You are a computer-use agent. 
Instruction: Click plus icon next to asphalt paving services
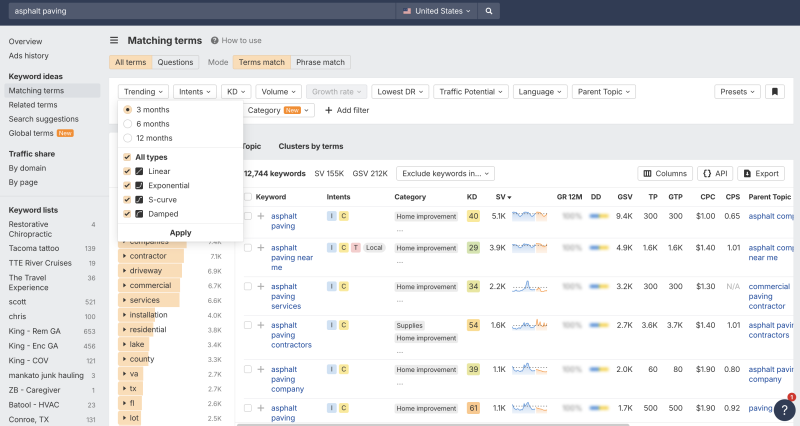[x=261, y=286]
